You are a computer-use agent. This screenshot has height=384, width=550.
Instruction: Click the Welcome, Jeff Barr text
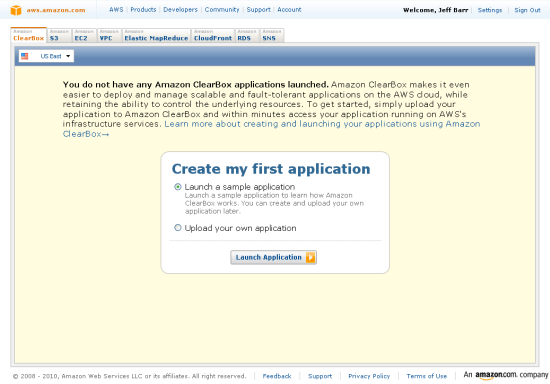436,10
